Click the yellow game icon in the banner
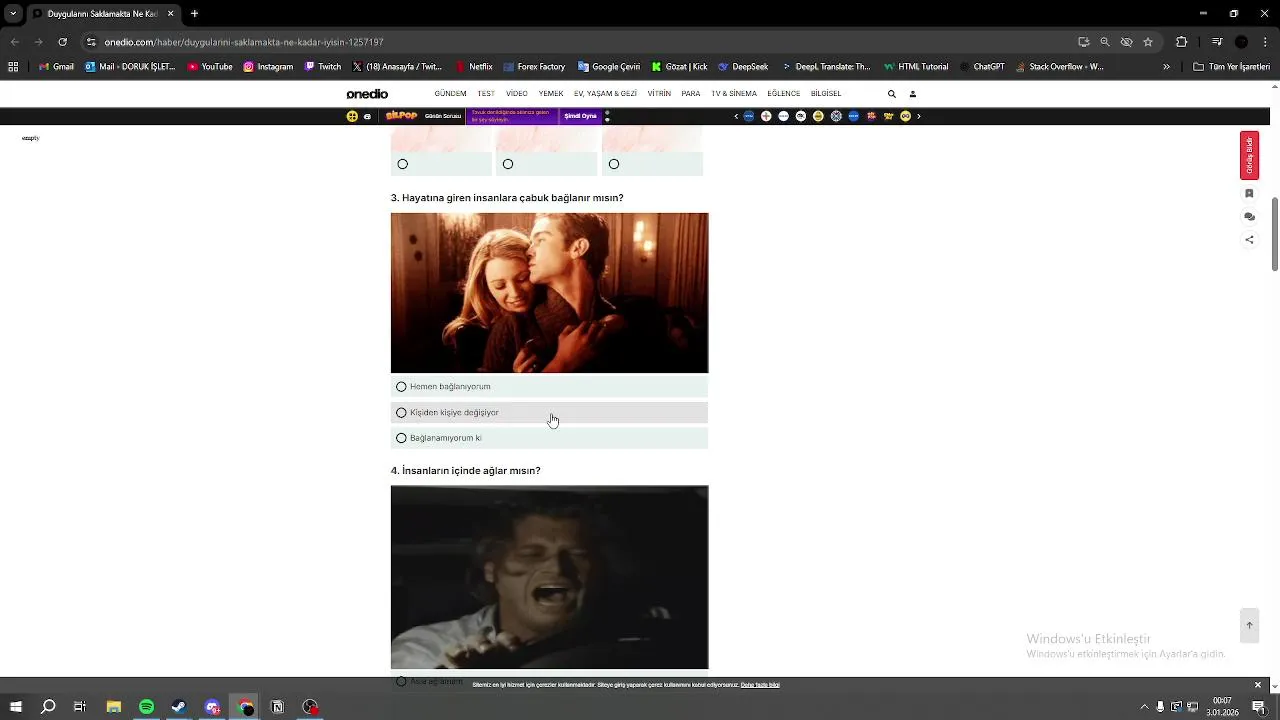The image size is (1280, 720). click(352, 116)
